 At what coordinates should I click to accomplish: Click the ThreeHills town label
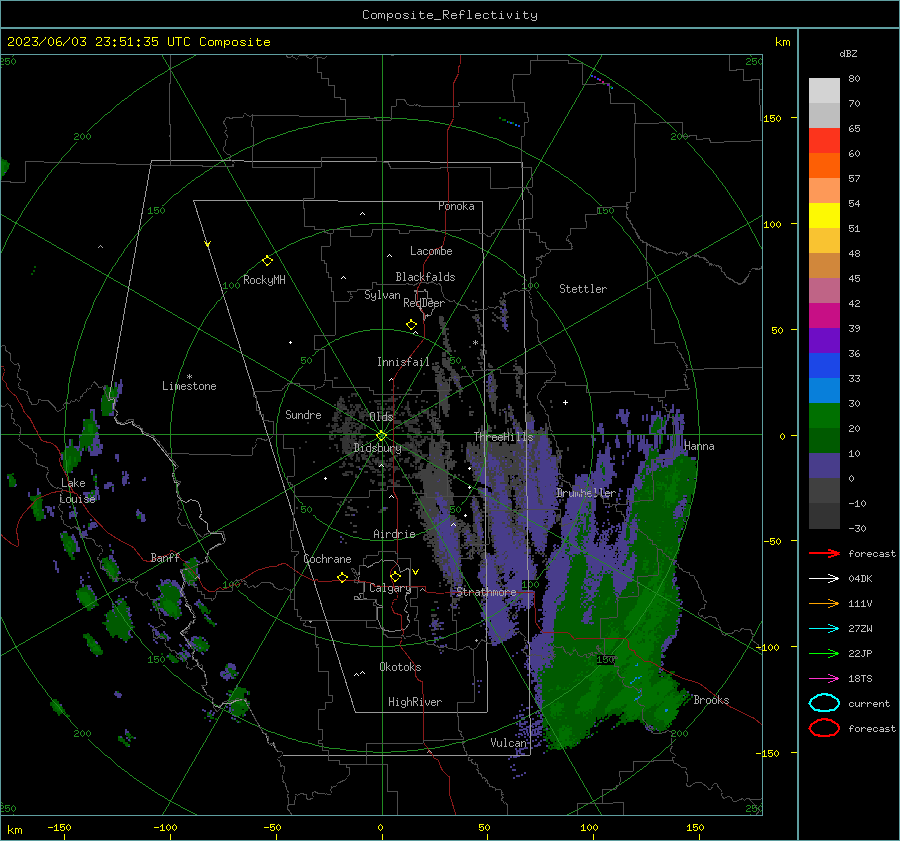click(x=503, y=437)
